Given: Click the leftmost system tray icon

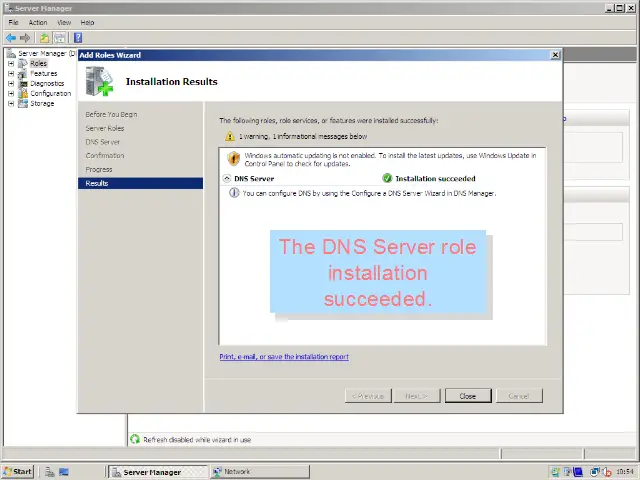Looking at the screenshot, I should coord(555,472).
